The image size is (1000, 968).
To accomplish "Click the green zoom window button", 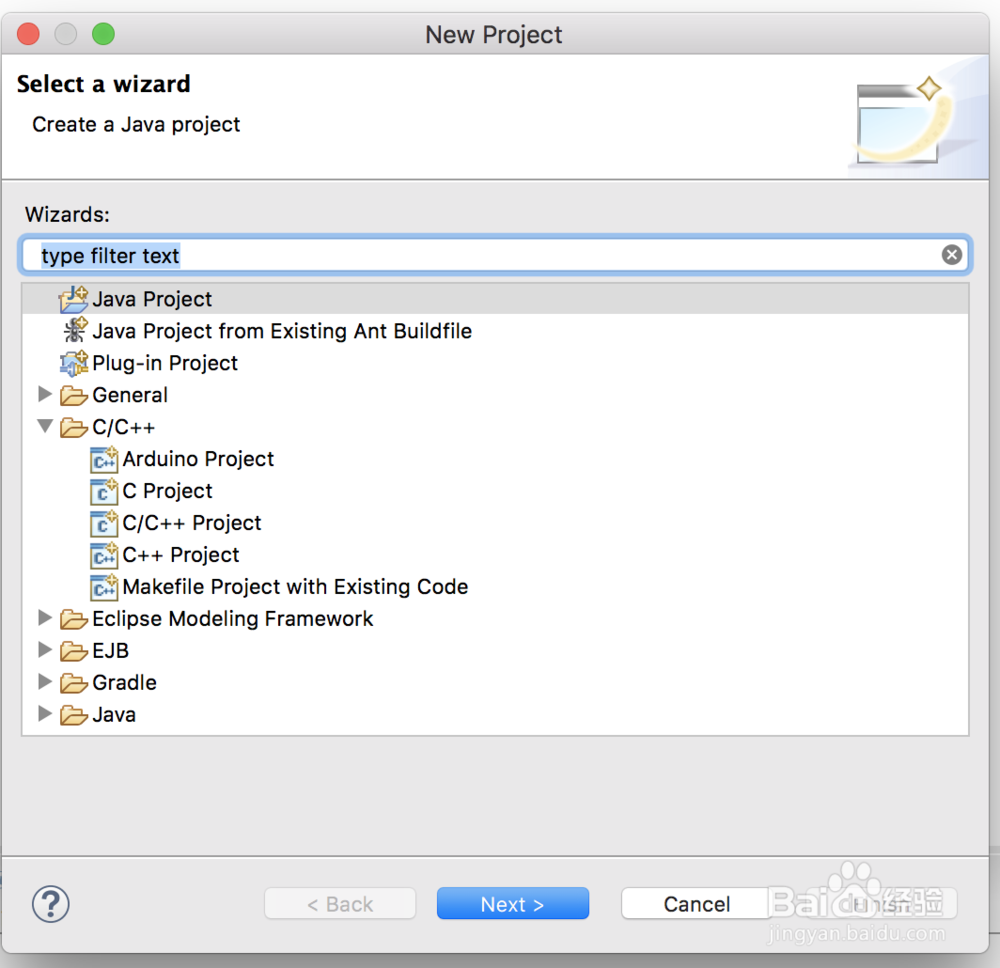I will [x=103, y=34].
